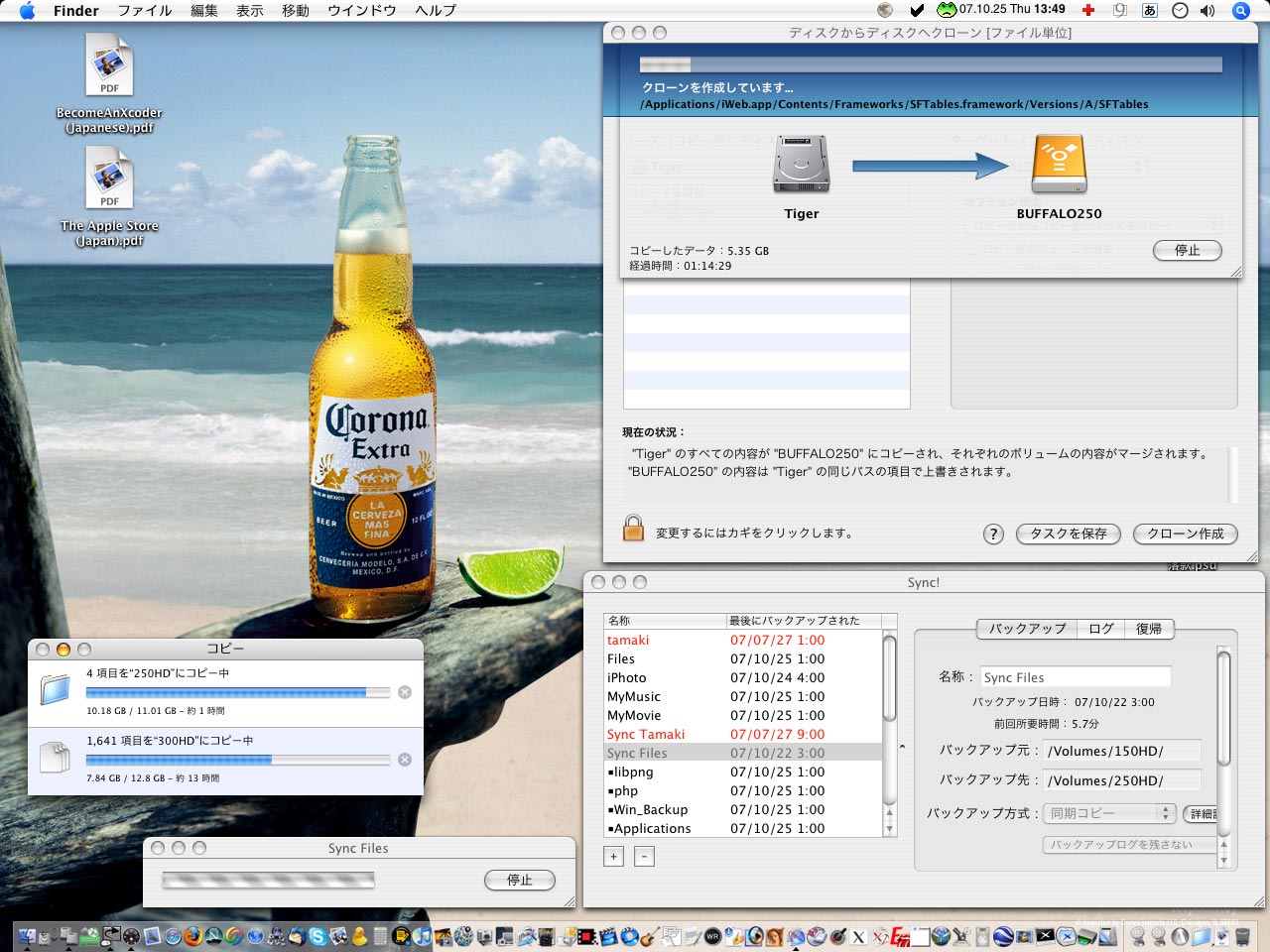Open the バックアップ方式 dropdown

tap(1110, 813)
